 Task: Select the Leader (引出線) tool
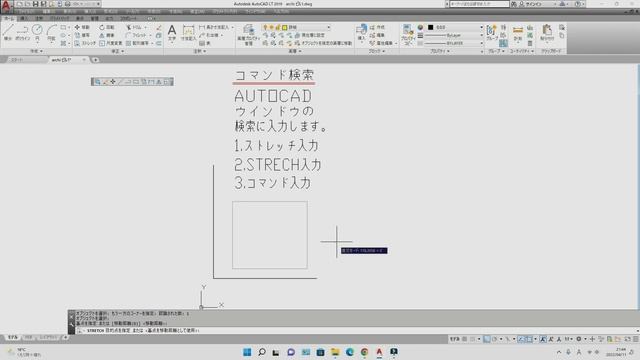pos(209,35)
